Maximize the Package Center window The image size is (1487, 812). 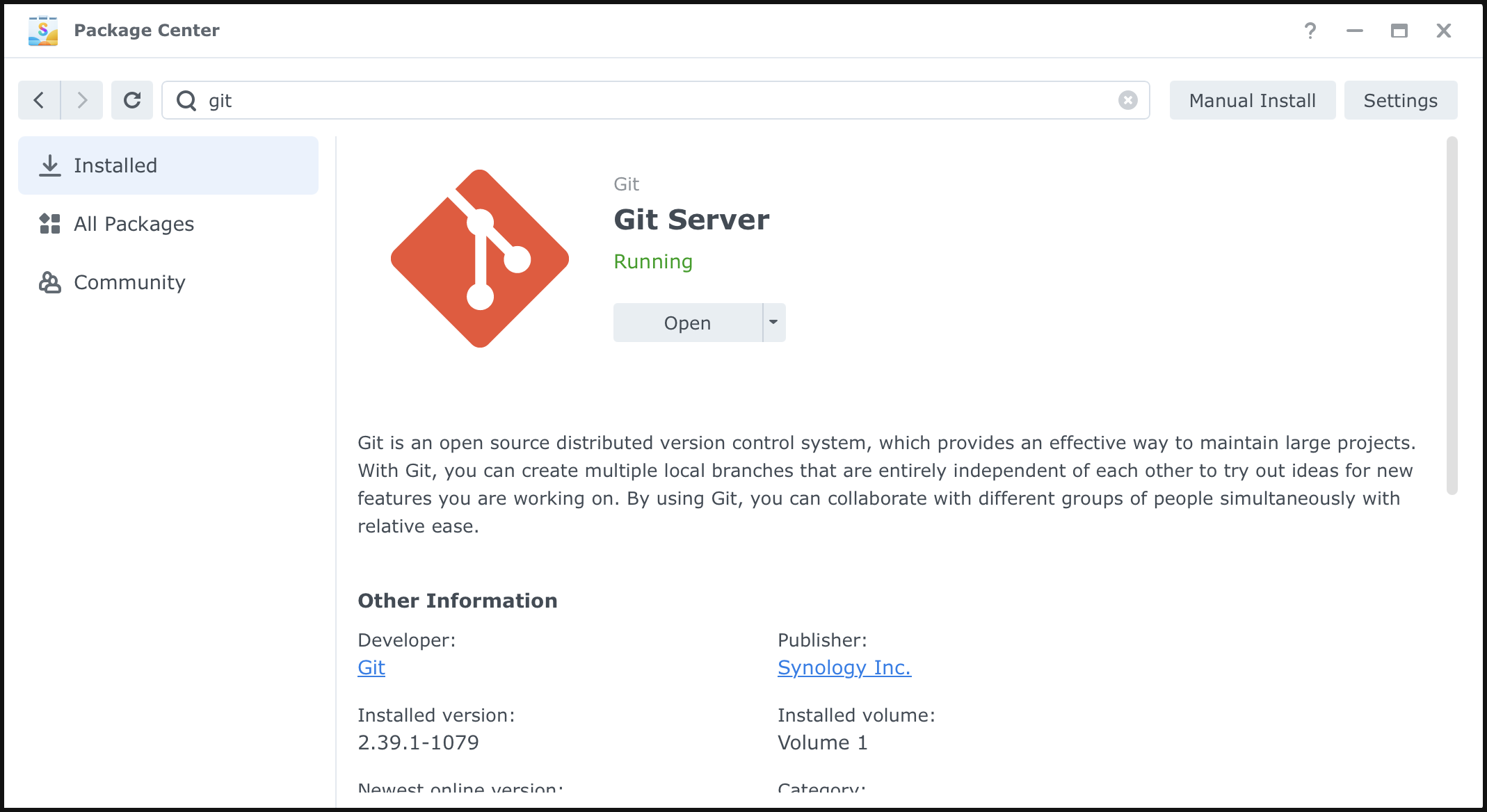click(x=1399, y=31)
